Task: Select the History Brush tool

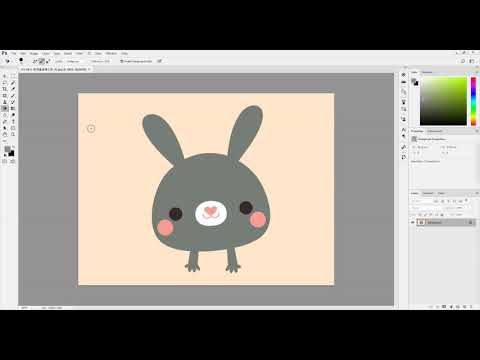Action: pos(13,102)
